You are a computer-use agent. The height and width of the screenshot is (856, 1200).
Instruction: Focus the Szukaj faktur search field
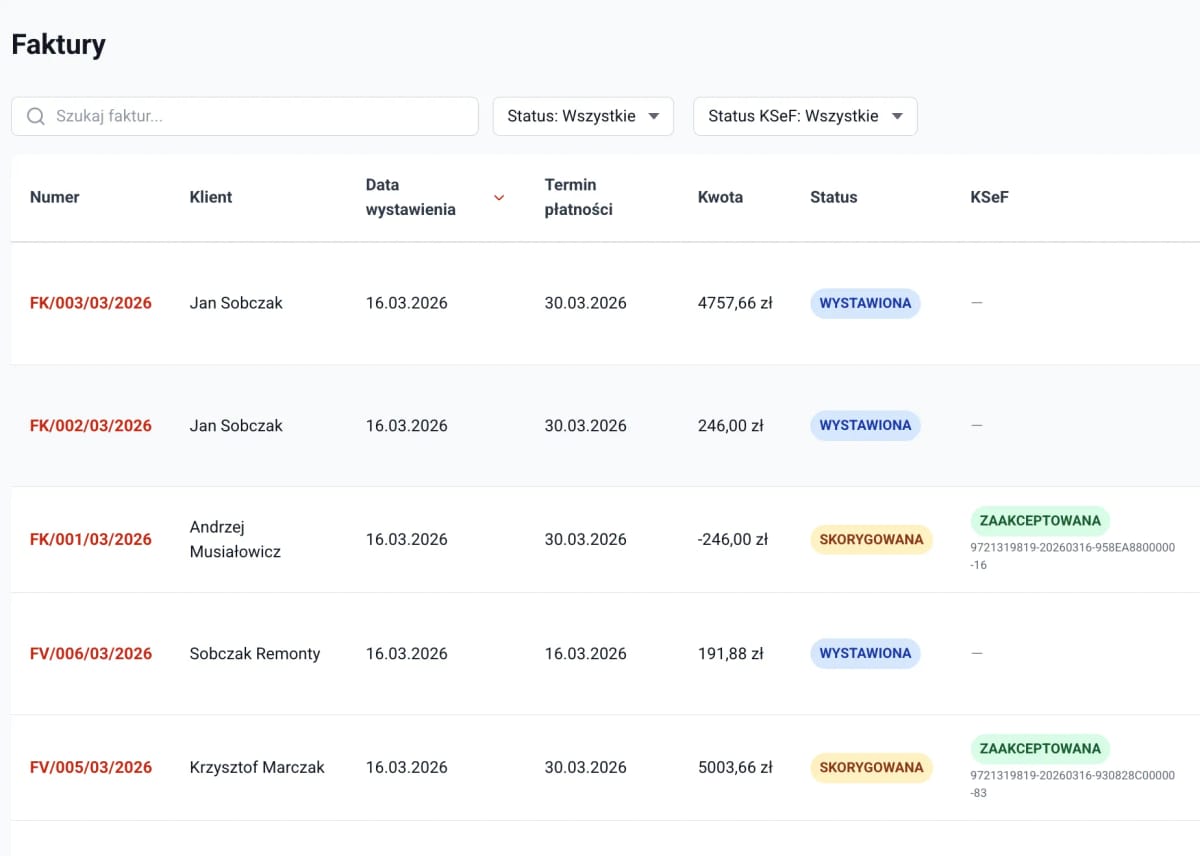[245, 116]
